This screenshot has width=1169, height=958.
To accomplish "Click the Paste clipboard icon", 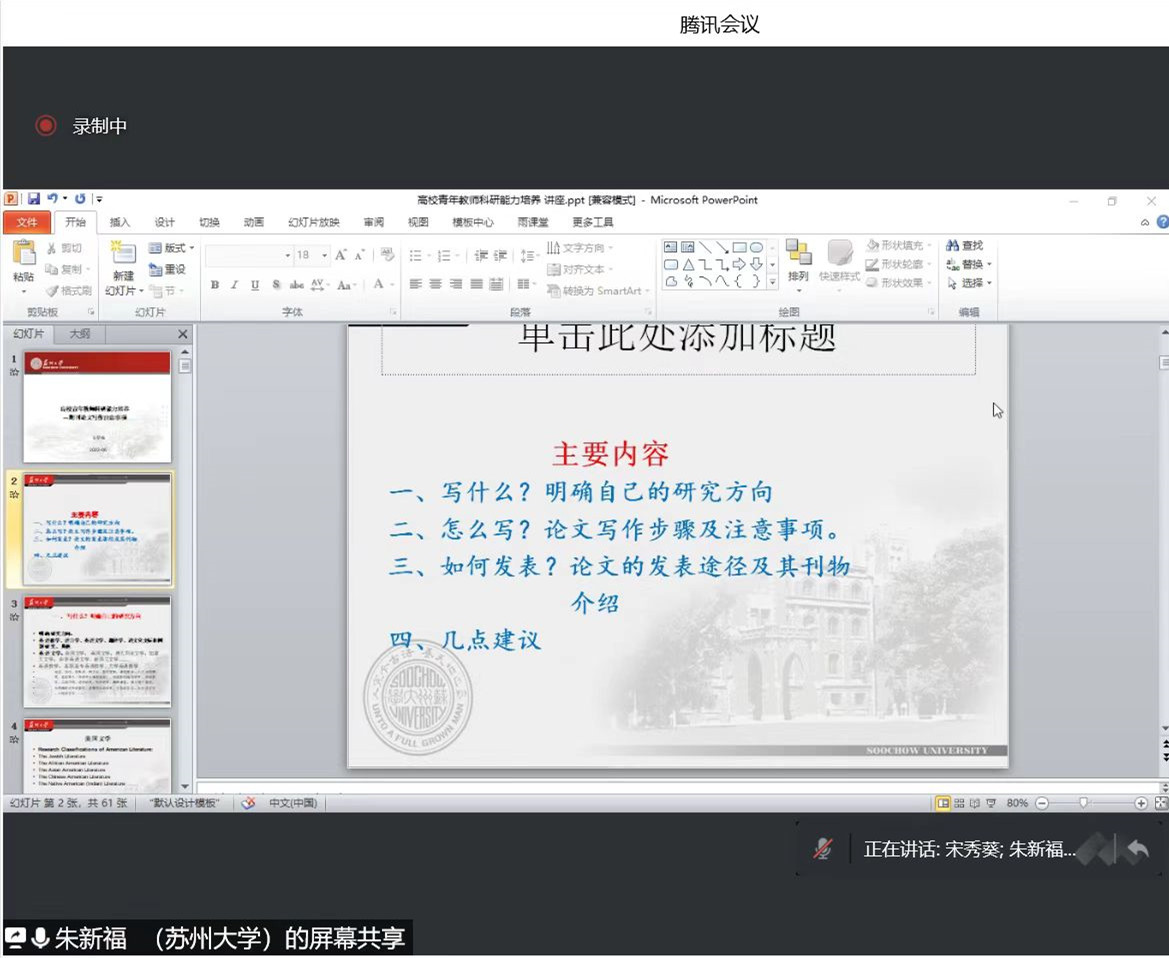I will point(23,254).
